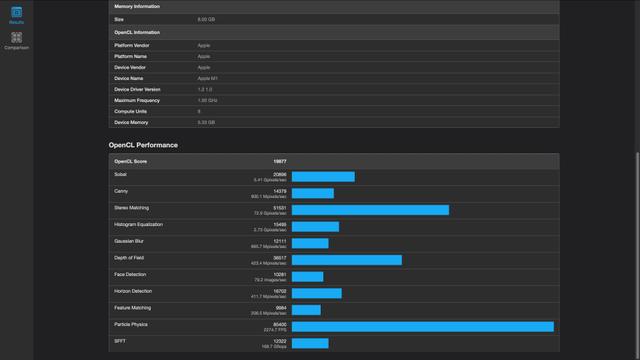640x360 pixels.
Task: Open the Results section in the sidebar
Action: point(16,15)
